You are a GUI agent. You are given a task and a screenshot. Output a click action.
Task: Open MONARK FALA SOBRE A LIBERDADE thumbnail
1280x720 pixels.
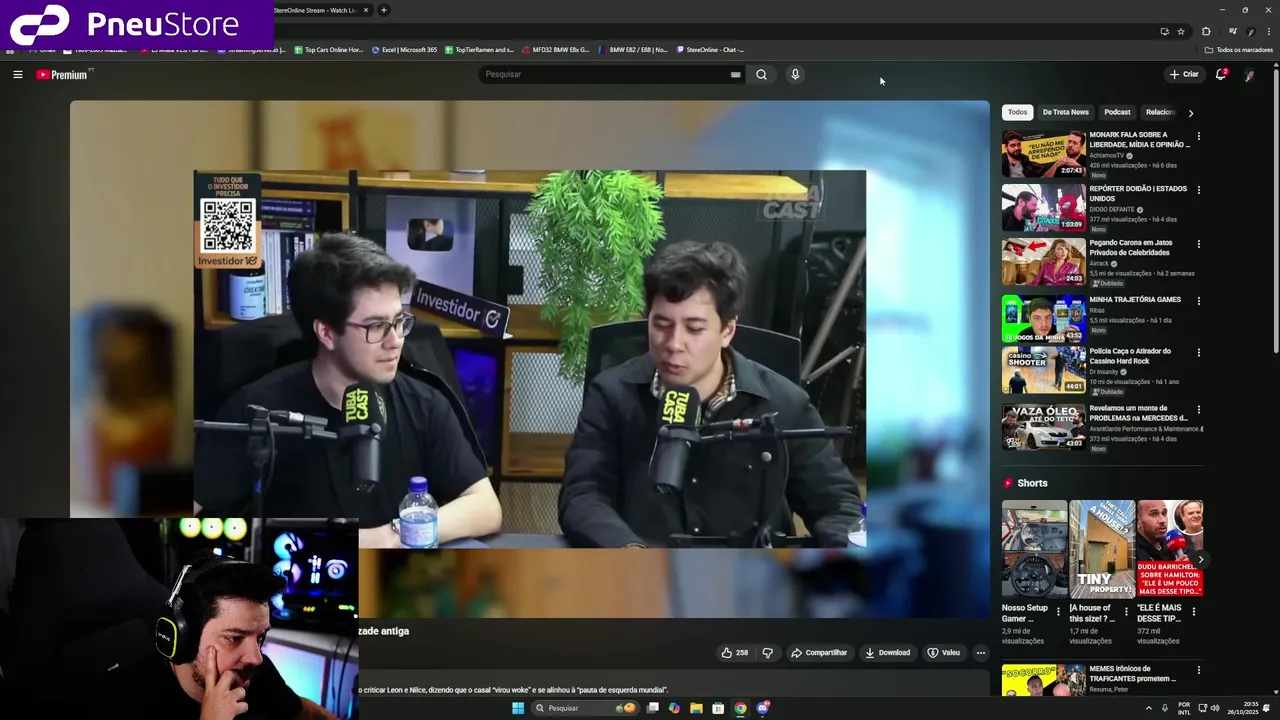1043,154
